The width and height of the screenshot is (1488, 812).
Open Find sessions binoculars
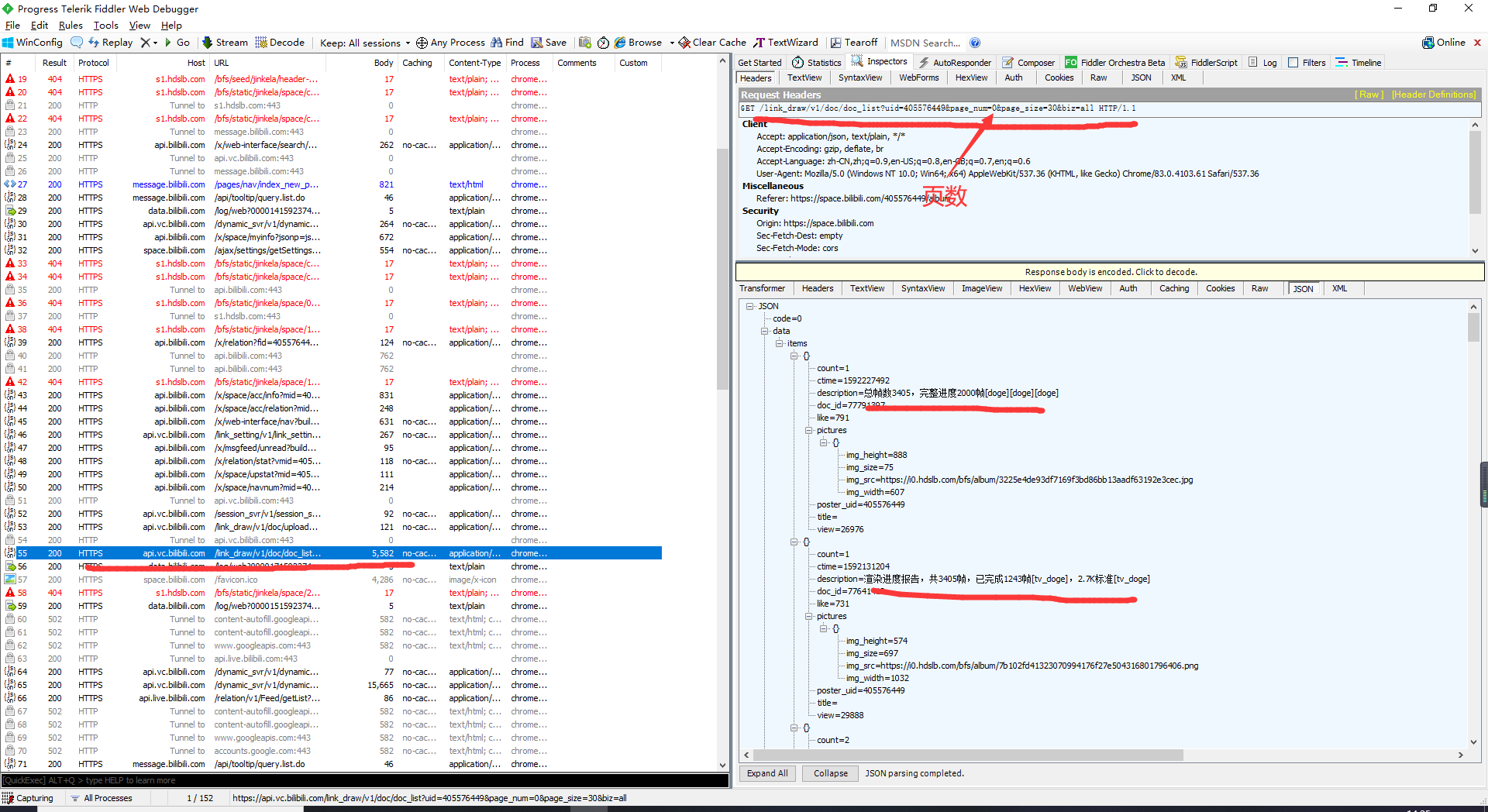[x=508, y=43]
